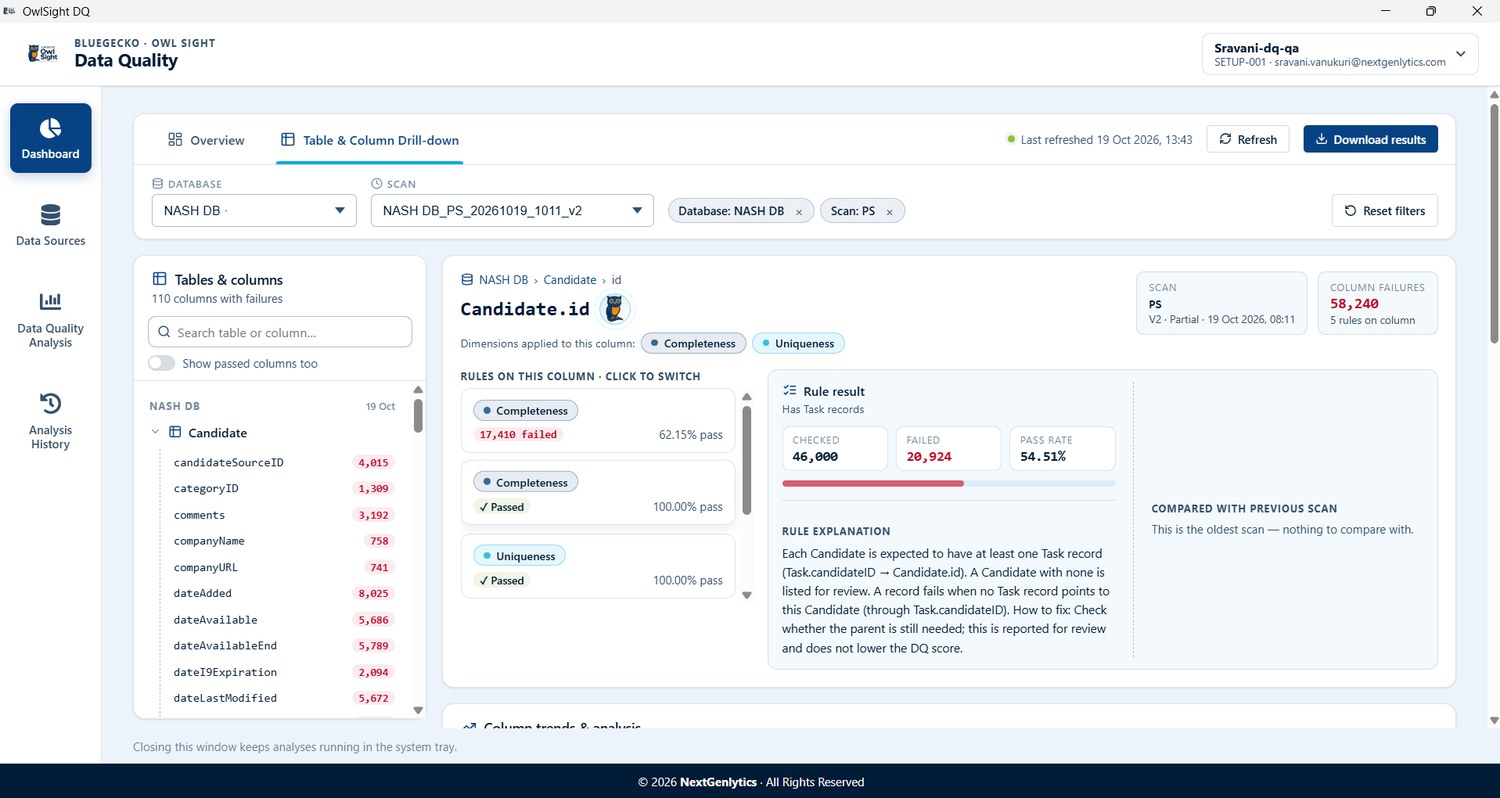The height and width of the screenshot is (798, 1500).
Task: Remove the Scan: PS filter chip
Action: (x=889, y=212)
